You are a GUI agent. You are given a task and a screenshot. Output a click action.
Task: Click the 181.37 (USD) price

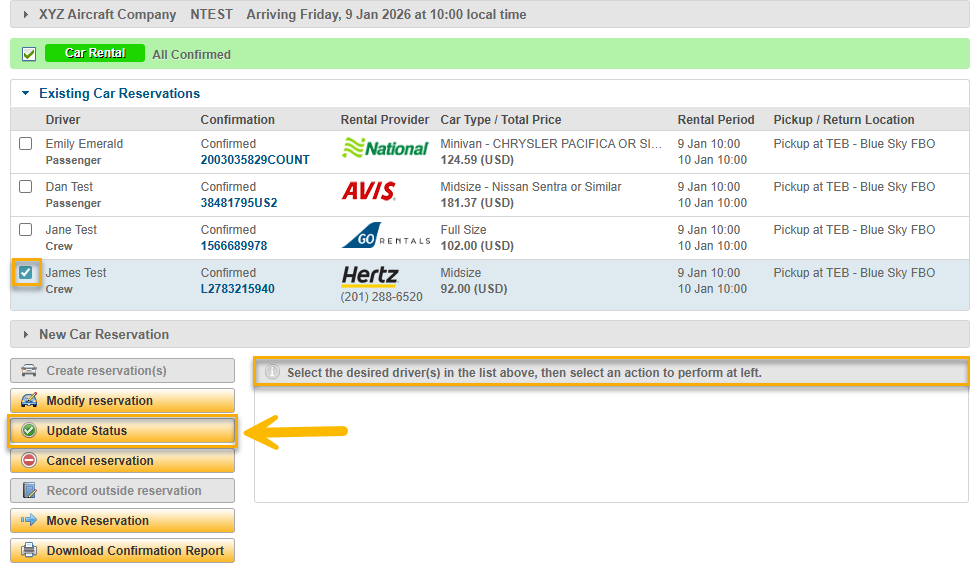[477, 203]
